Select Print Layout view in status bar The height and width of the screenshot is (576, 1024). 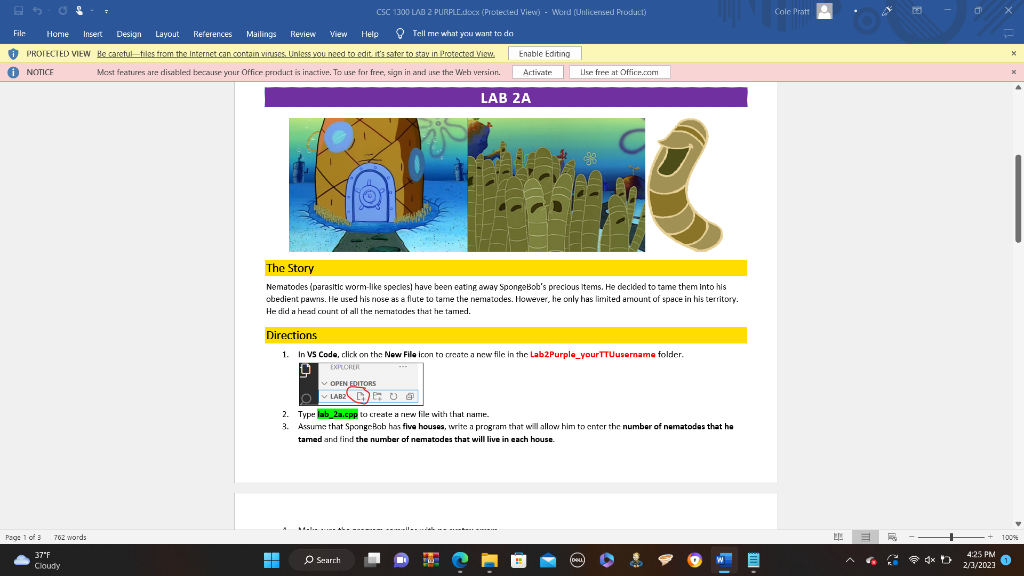tap(865, 537)
